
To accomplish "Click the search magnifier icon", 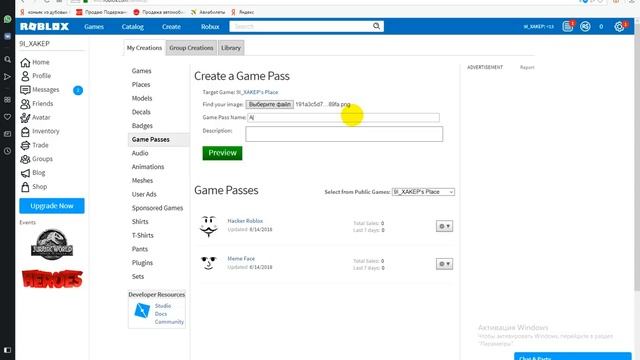I will click(376, 26).
